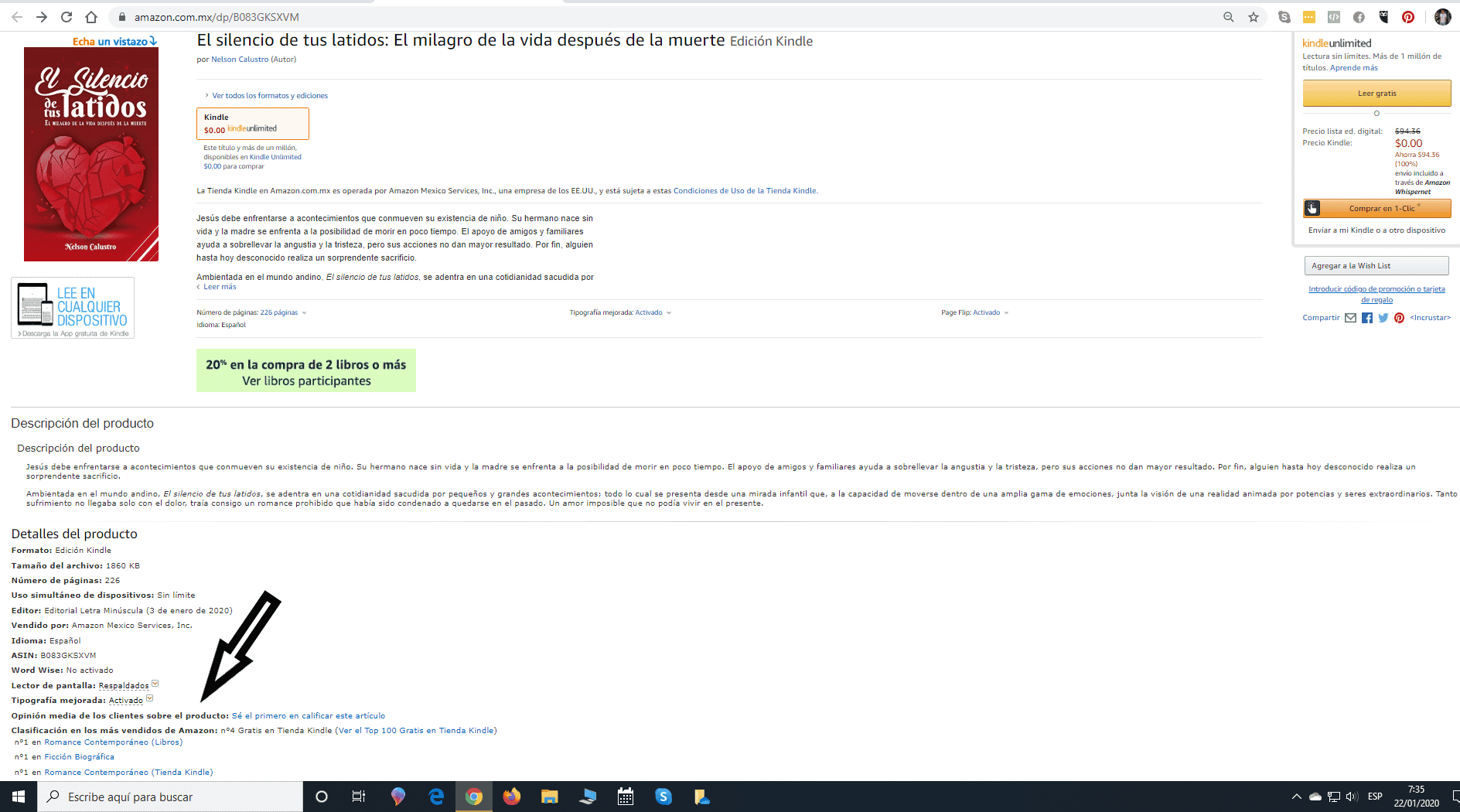Share on Twitter icon
This screenshot has width=1460, height=812.
[x=1383, y=318]
